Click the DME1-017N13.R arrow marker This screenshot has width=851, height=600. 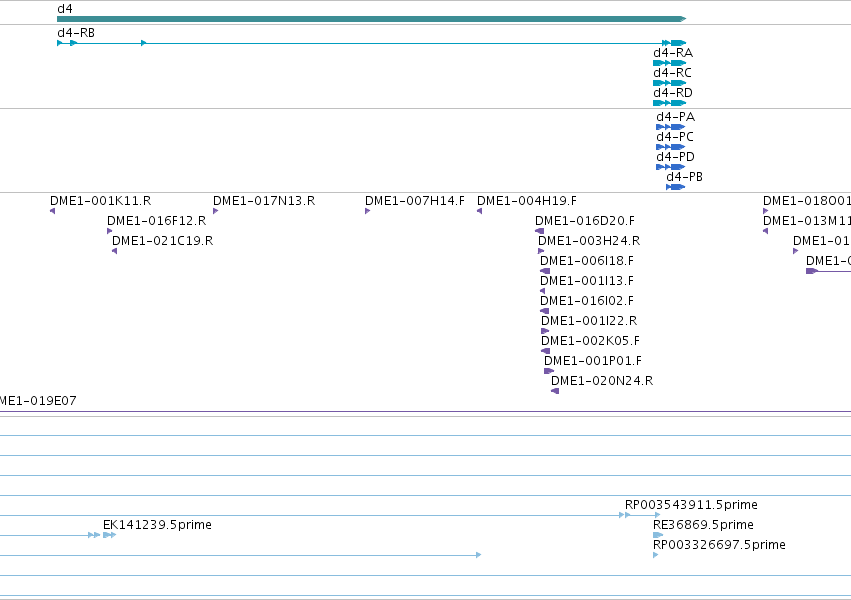pyautogui.click(x=215, y=211)
